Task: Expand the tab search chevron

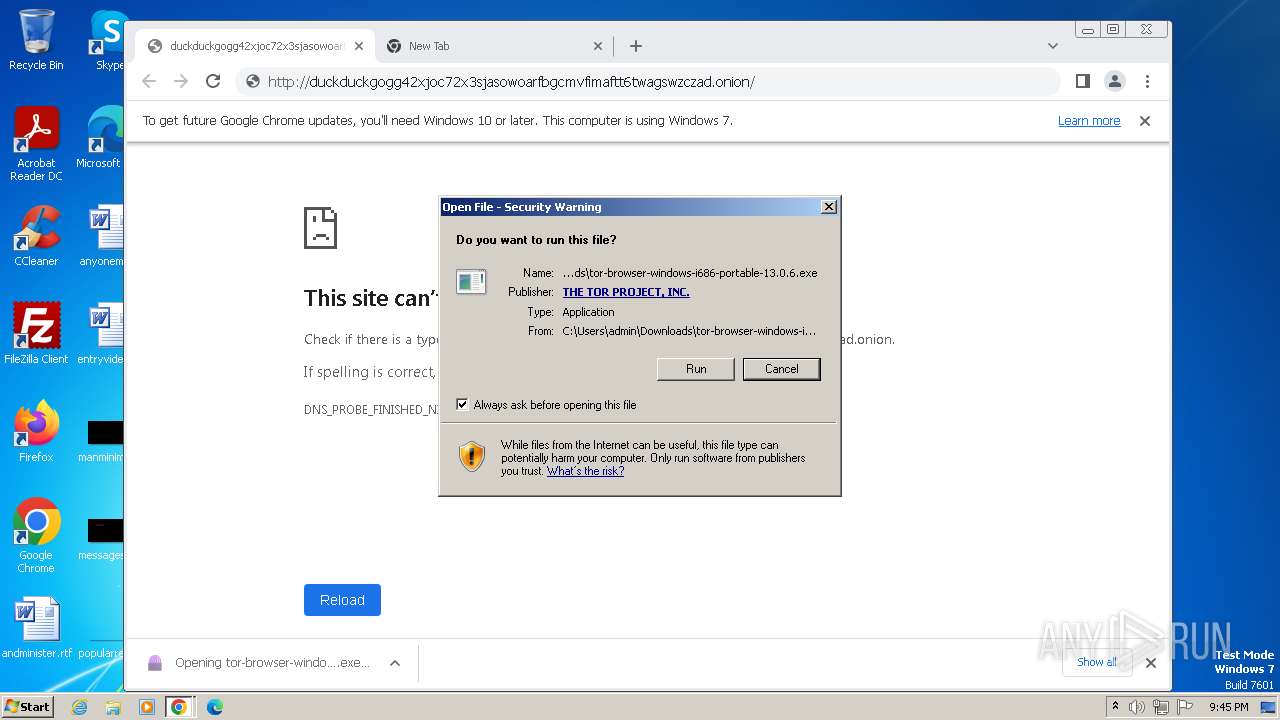Action: 1052,46
